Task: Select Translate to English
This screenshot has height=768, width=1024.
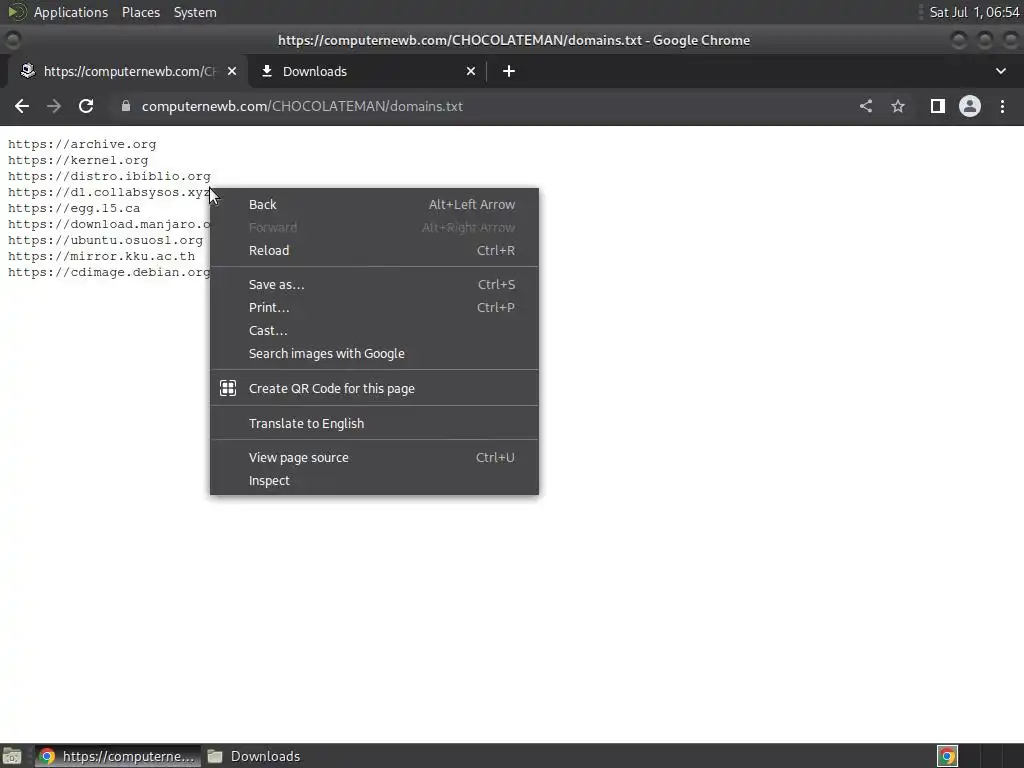Action: pyautogui.click(x=374, y=423)
